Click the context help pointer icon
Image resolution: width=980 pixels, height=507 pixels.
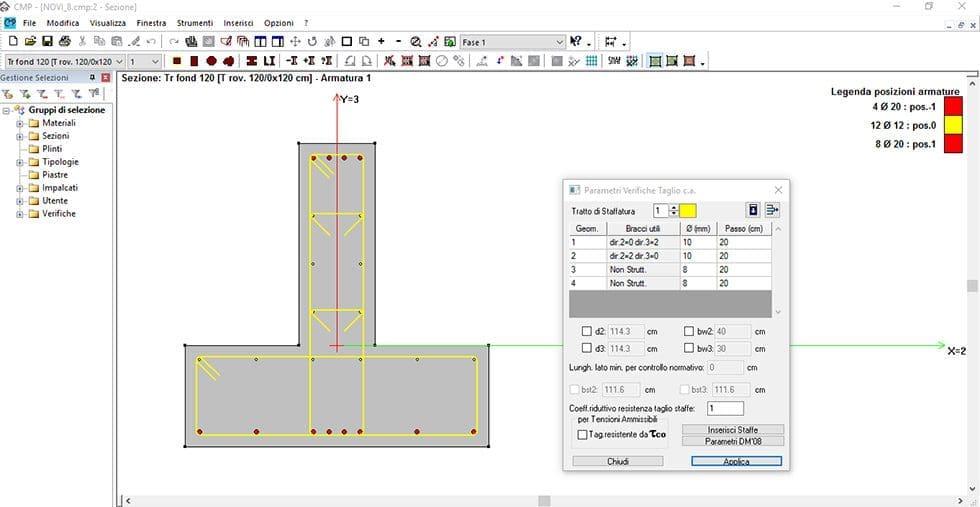(576, 42)
